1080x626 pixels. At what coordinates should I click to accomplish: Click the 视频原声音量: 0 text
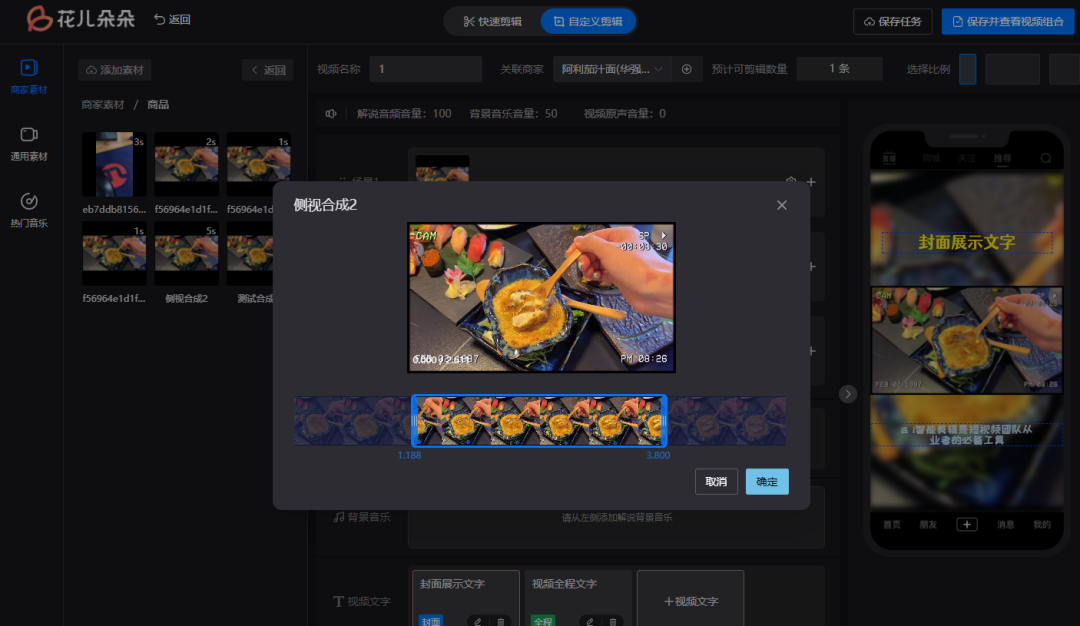click(625, 114)
